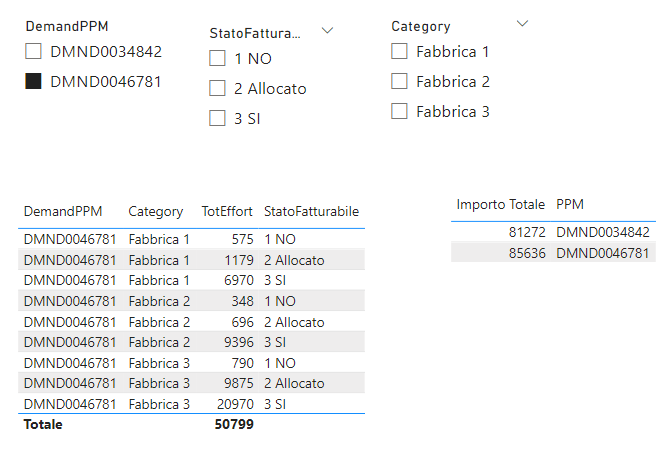Sort table by DemandPPM column header
671x458 pixels.
click(x=63, y=211)
